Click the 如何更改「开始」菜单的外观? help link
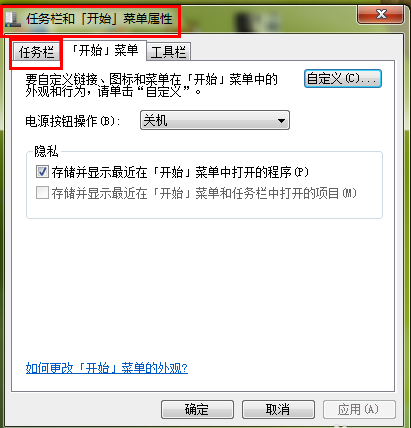Screen dimensions: 411x428 (x=107, y=368)
